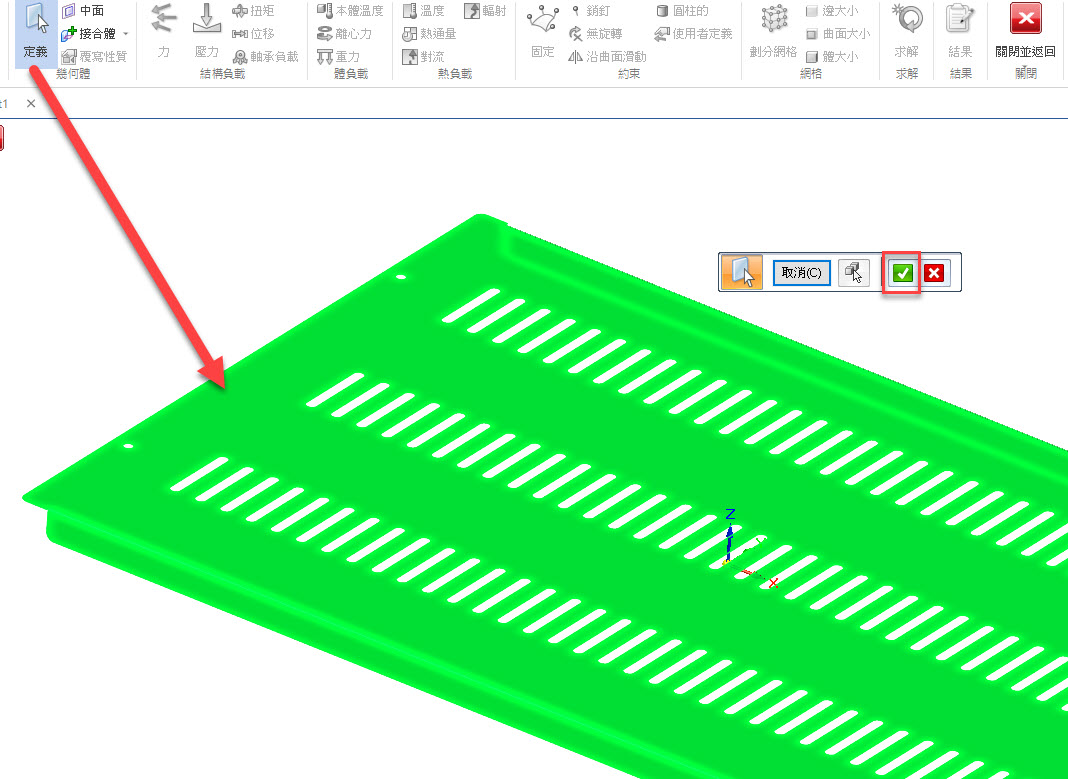1068x779 pixels.
Task: Apply 離心力 centrifugal load
Action: pyautogui.click(x=345, y=33)
